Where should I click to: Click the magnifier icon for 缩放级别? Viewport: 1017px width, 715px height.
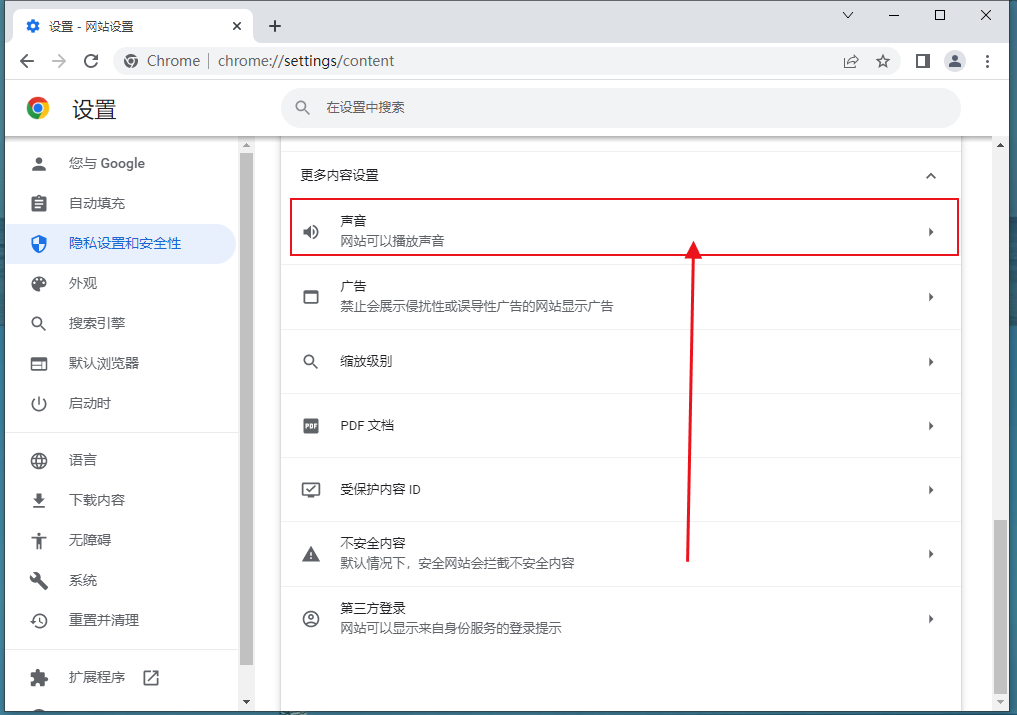point(311,361)
